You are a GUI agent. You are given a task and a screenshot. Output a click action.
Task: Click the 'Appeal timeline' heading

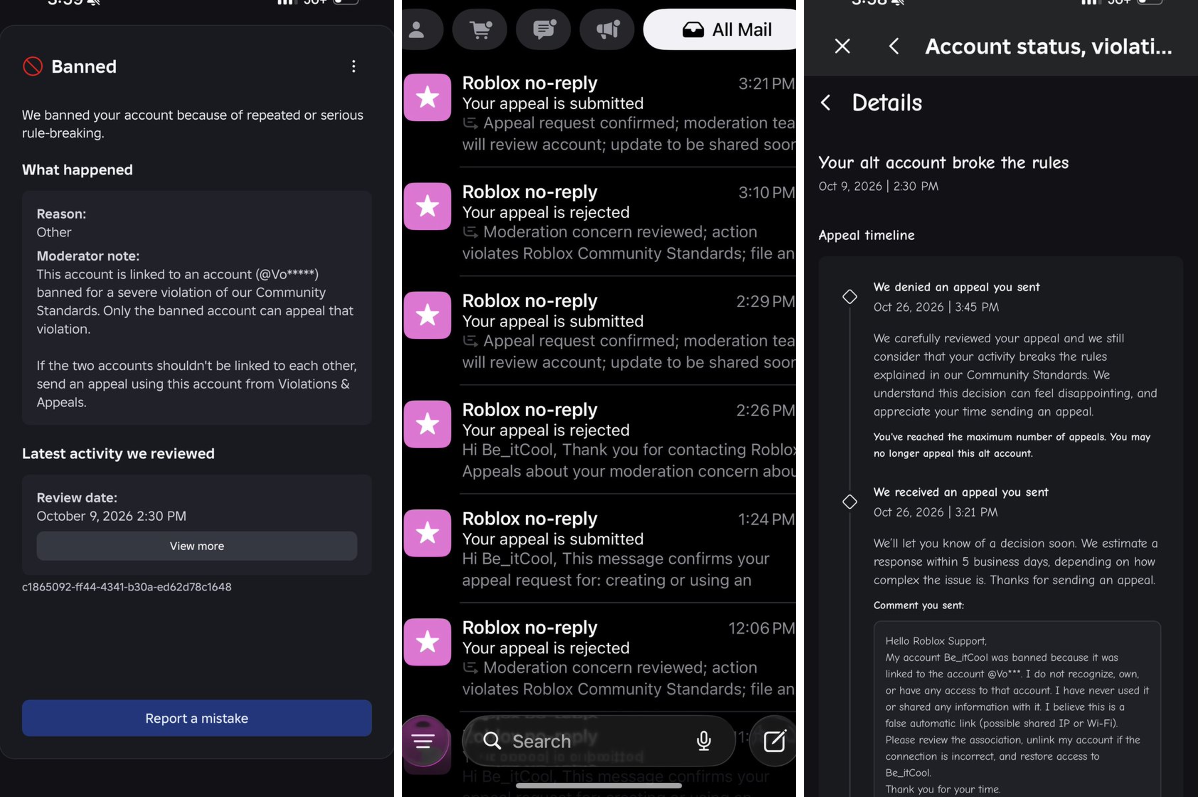(x=867, y=236)
